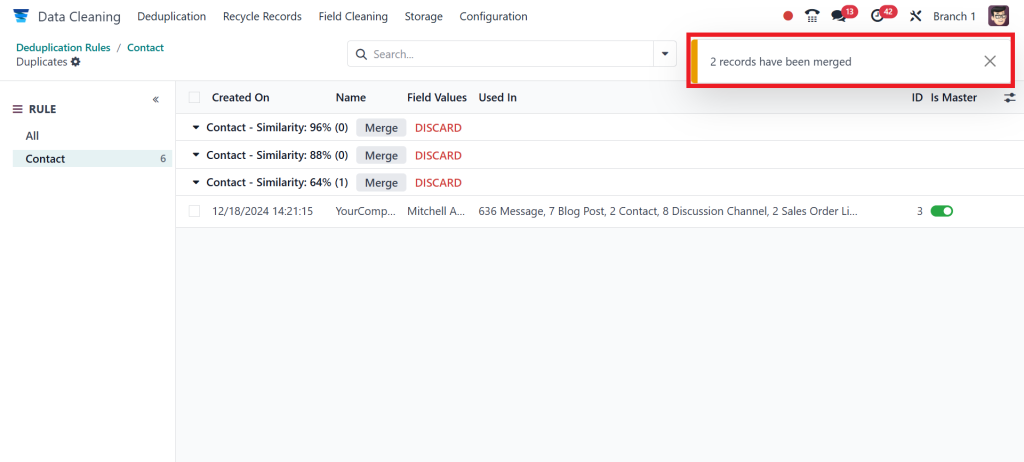Open the Duplicates gear settings icon
1024x462 pixels.
pyautogui.click(x=76, y=62)
